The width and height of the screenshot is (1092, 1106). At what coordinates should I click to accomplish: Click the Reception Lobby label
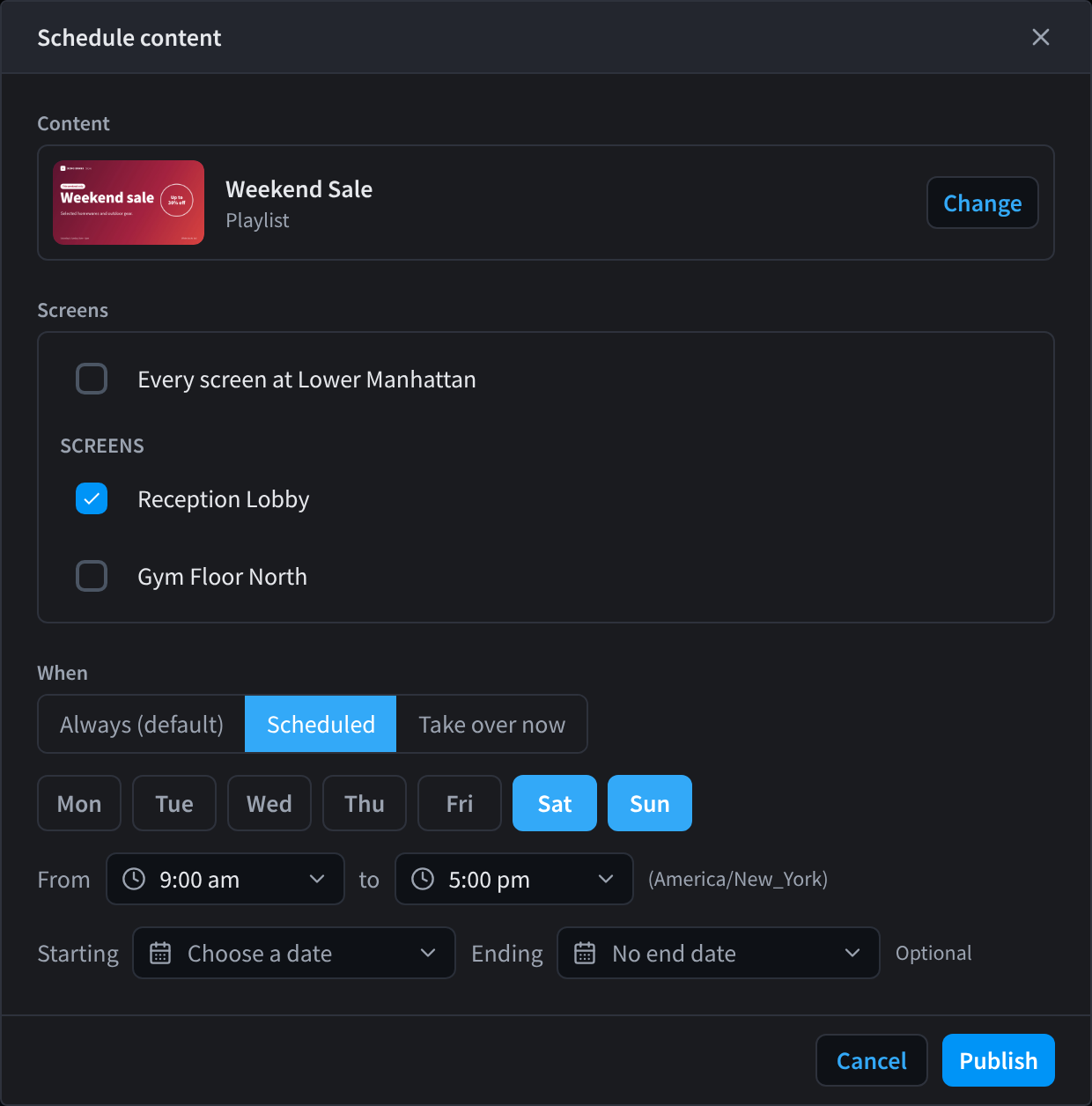point(224,499)
